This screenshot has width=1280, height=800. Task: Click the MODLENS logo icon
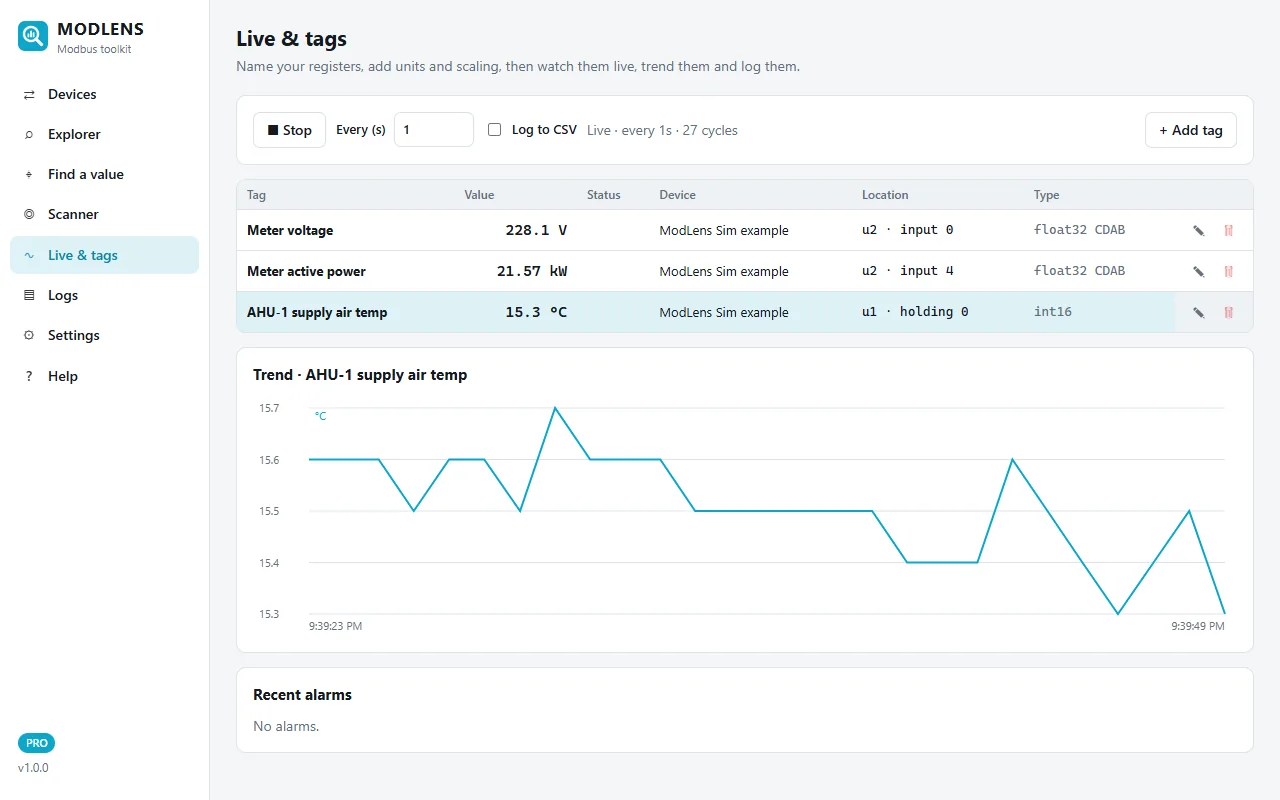click(x=33, y=36)
